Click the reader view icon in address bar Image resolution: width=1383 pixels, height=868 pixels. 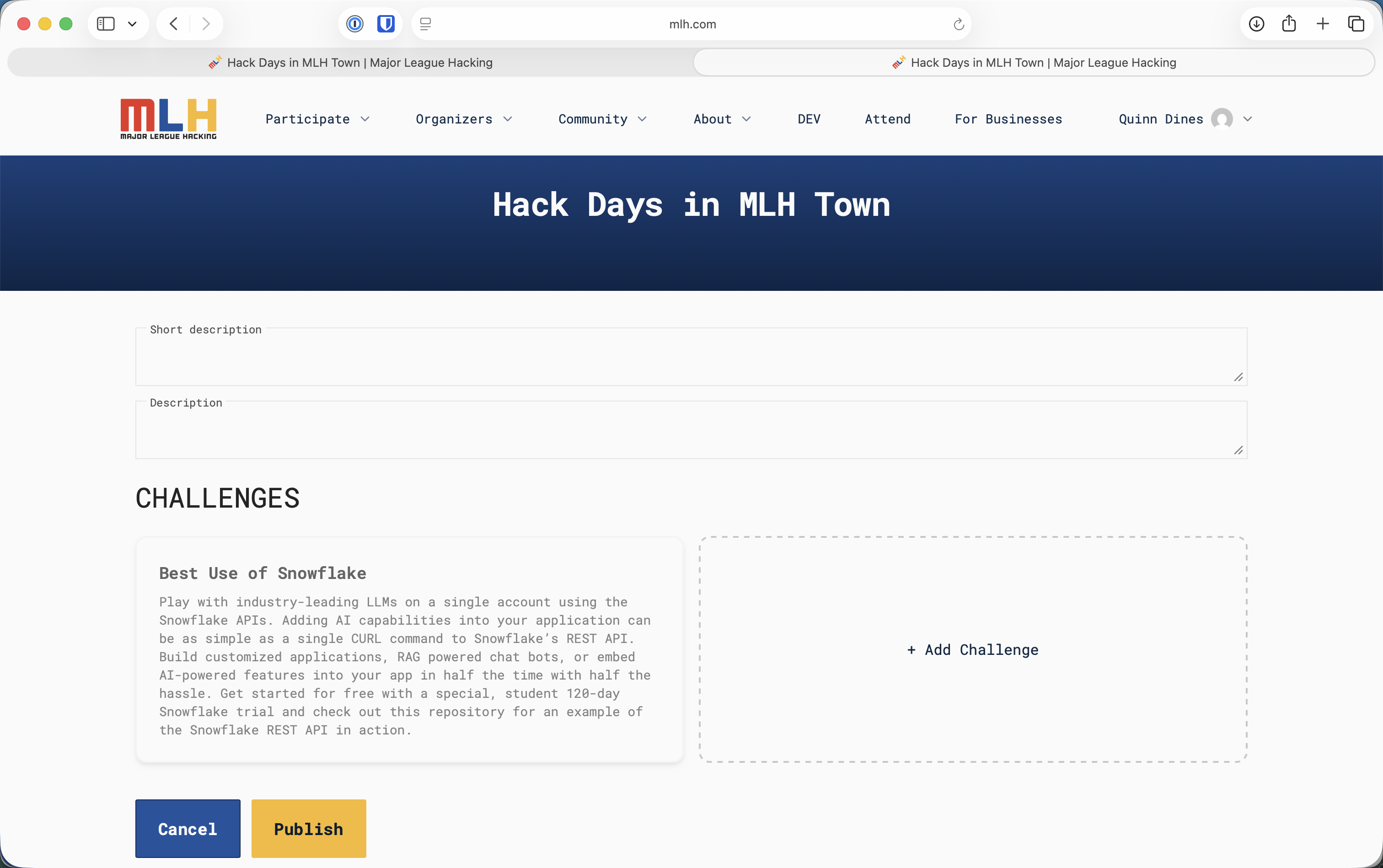point(425,23)
